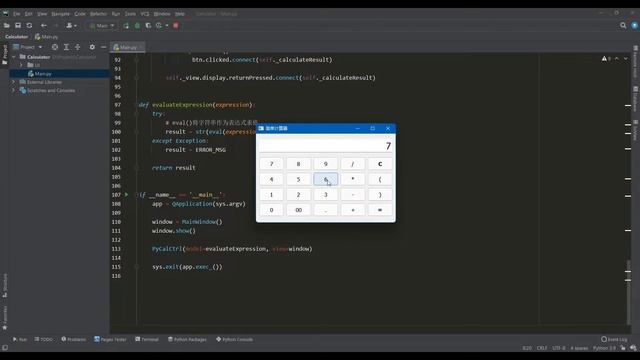640x360 pixels.
Task: Open the user account dropdown in toolbar
Action: pyautogui.click(x=71, y=26)
